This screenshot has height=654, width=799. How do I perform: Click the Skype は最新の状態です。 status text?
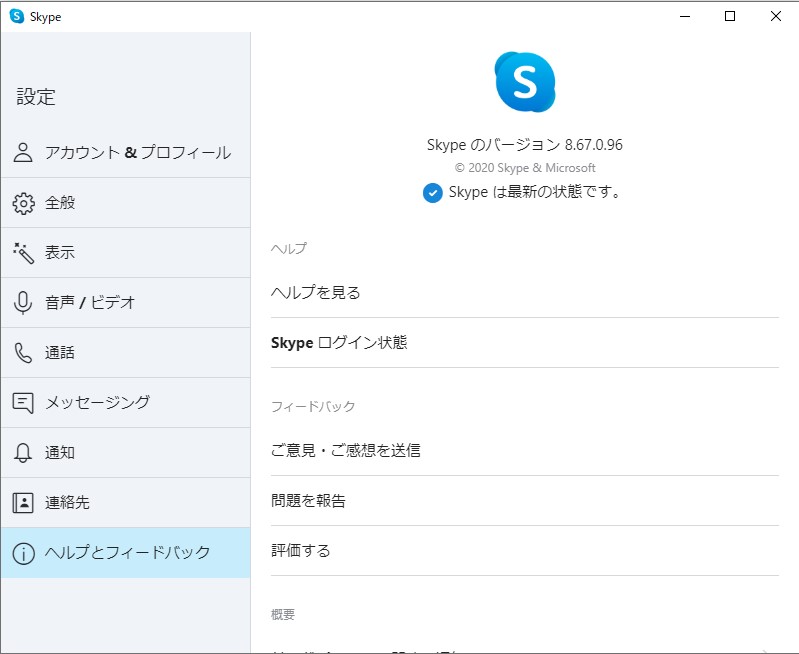click(535, 192)
